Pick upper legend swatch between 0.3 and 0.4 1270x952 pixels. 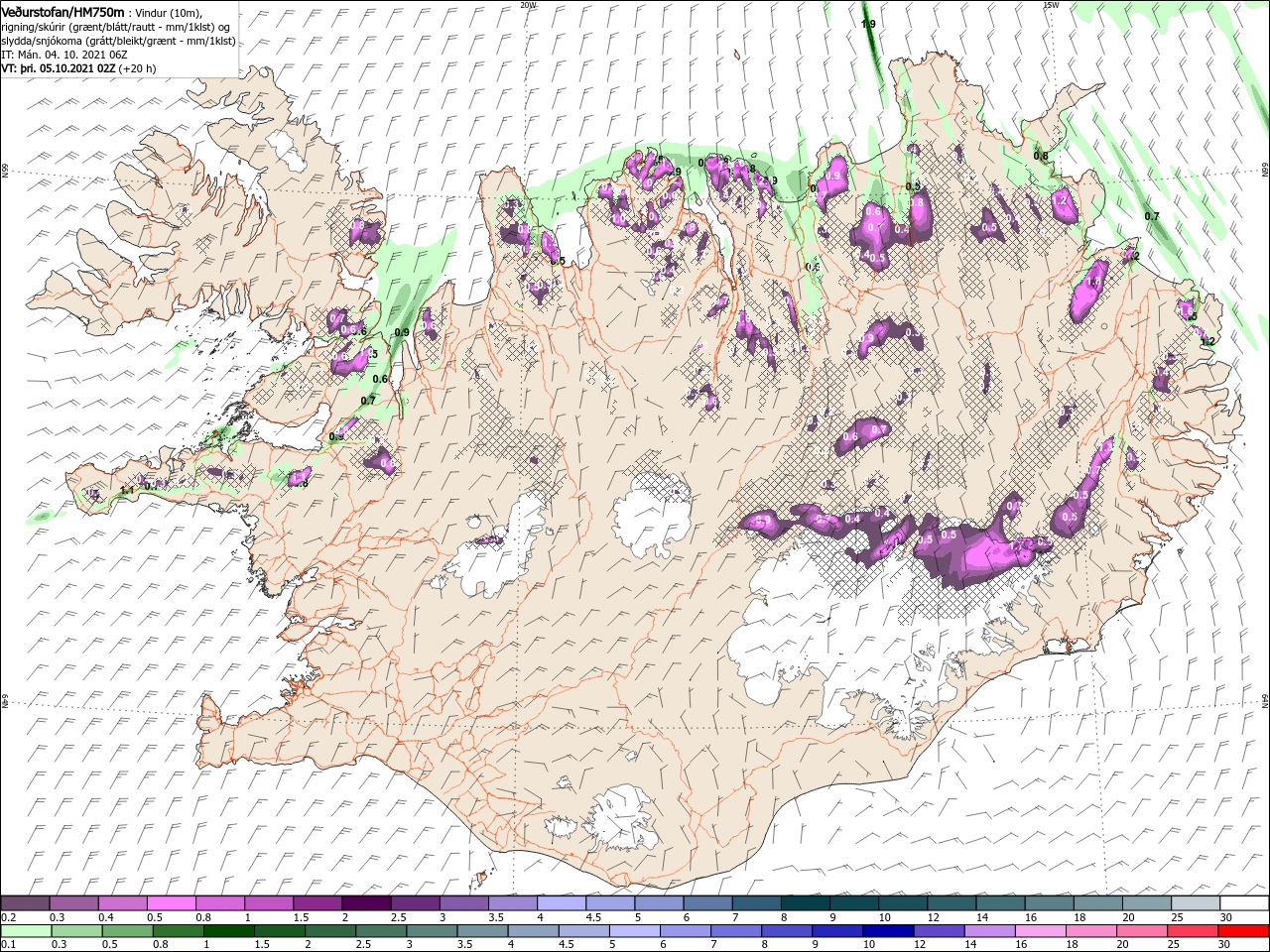[73, 903]
